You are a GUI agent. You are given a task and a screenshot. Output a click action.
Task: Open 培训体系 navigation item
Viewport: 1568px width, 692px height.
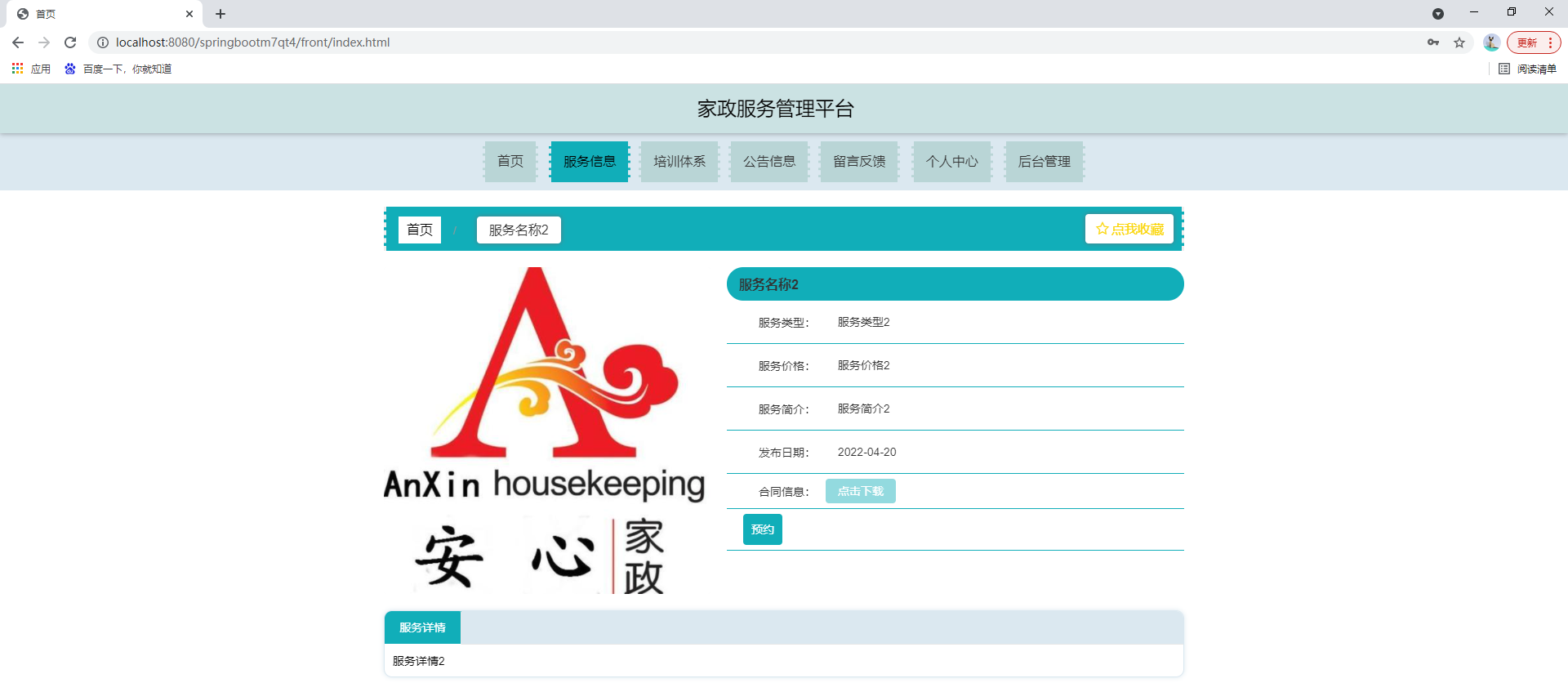coord(679,162)
